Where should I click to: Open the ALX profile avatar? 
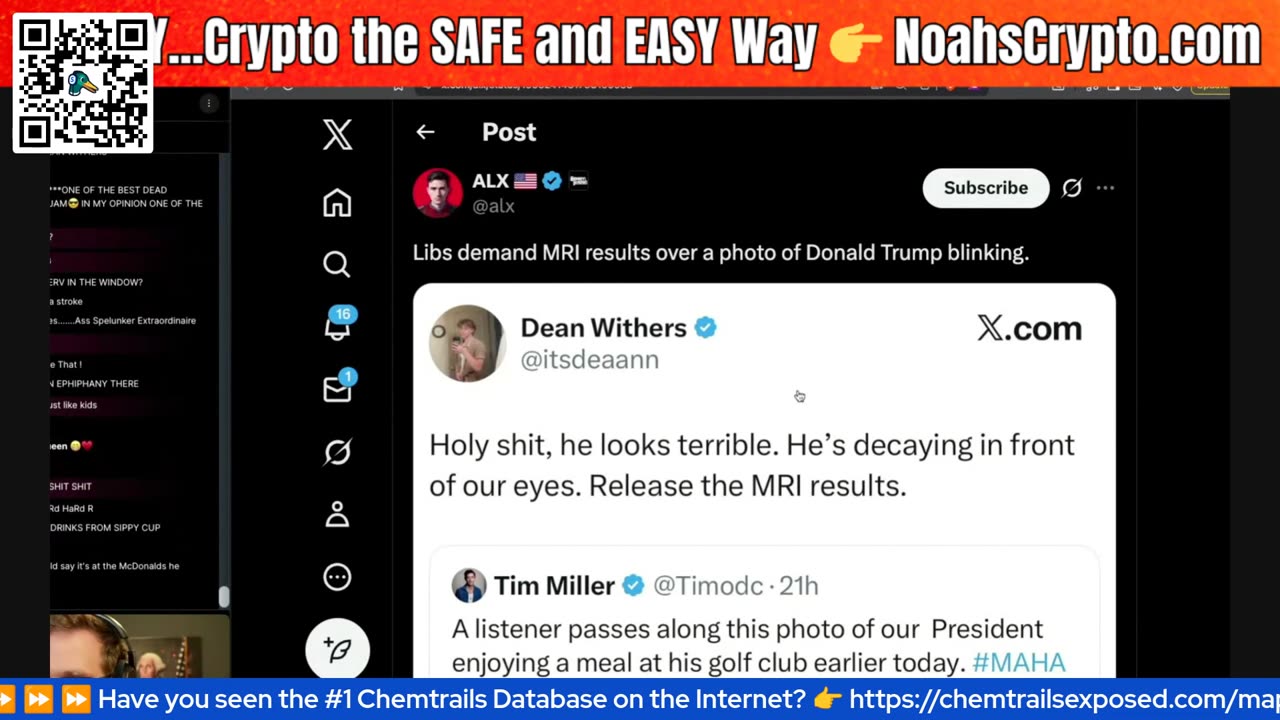point(438,193)
